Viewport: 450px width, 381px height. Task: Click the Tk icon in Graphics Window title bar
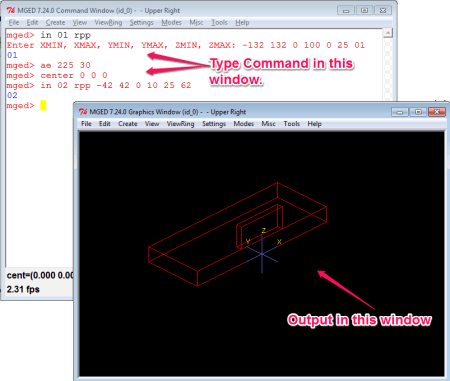pyautogui.click(x=83, y=112)
